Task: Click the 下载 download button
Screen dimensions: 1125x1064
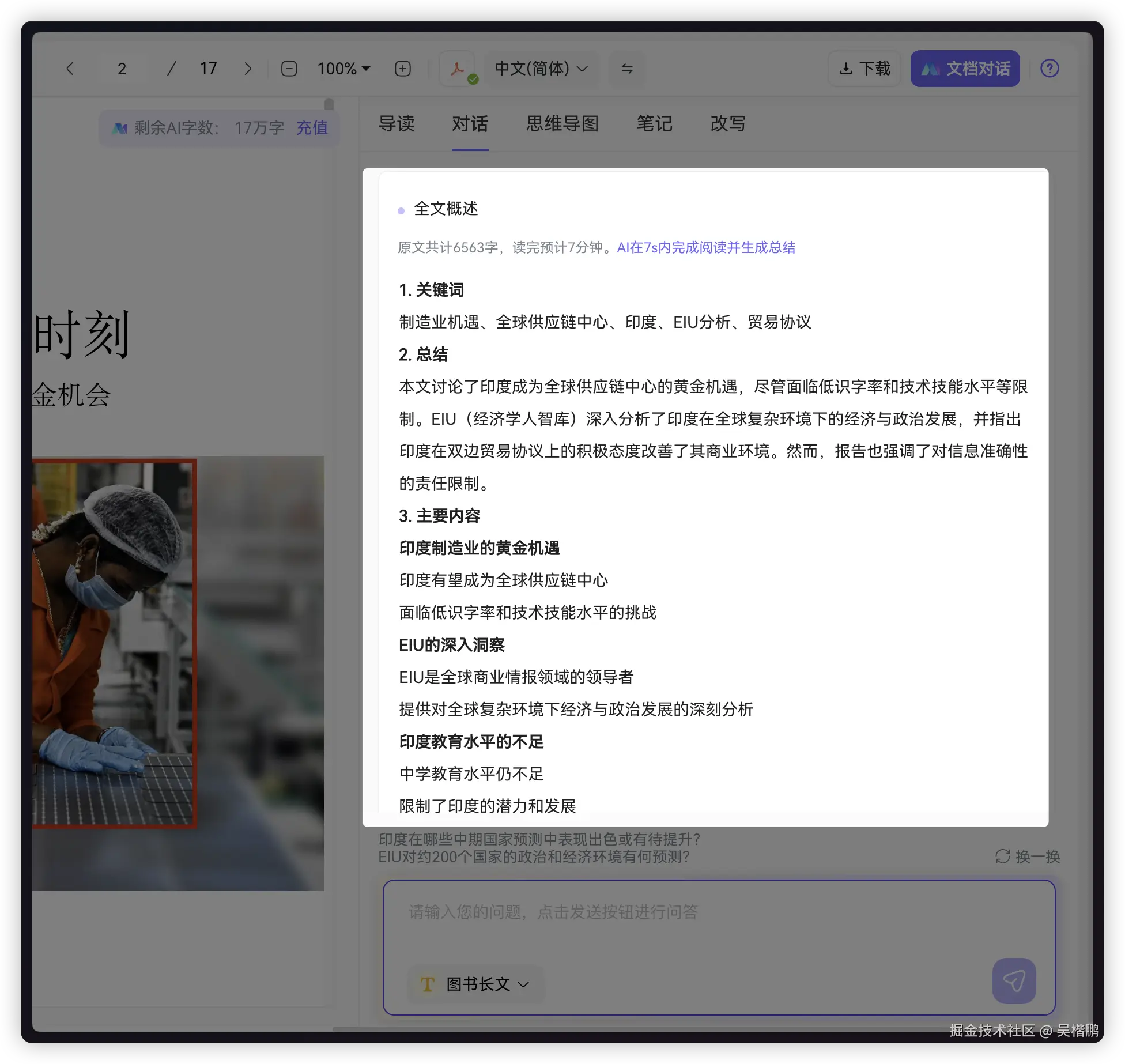Action: coord(864,69)
